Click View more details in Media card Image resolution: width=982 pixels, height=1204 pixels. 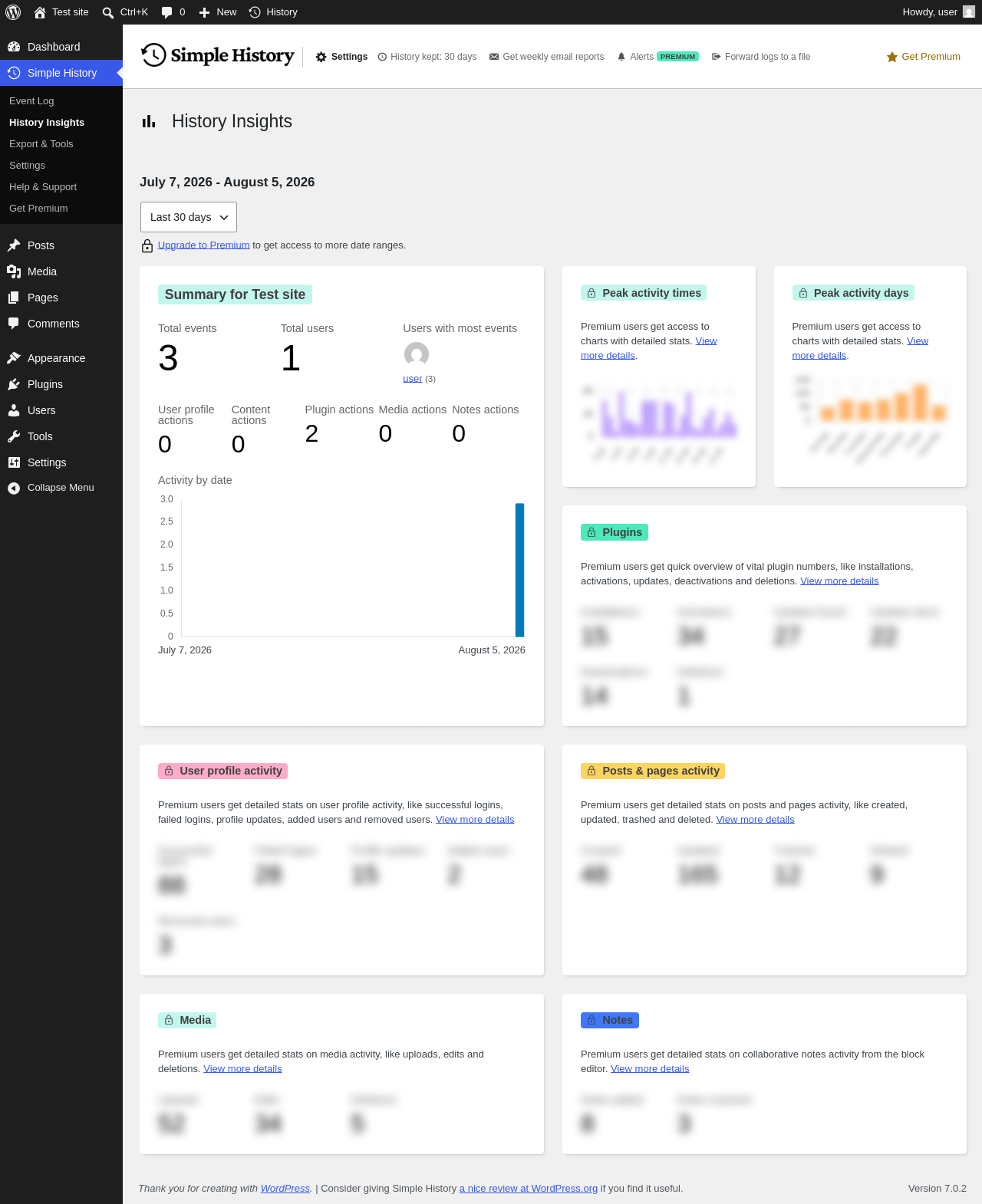(x=242, y=1069)
